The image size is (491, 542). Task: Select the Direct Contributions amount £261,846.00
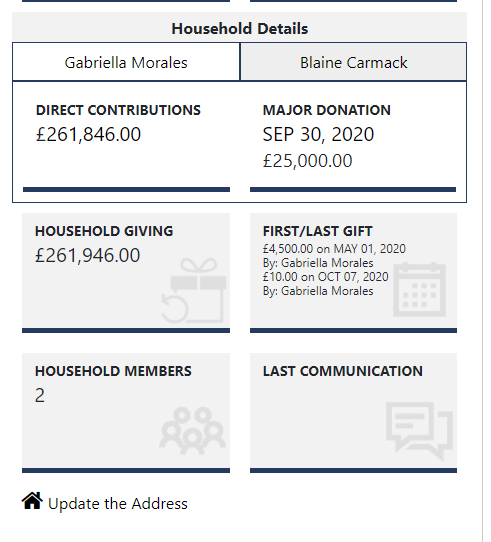[88, 134]
